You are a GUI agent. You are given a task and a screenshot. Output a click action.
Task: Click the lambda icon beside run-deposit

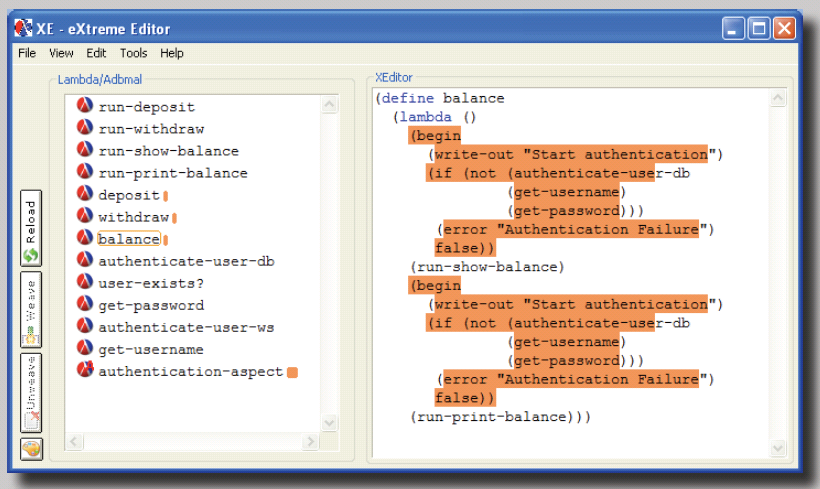click(x=85, y=107)
